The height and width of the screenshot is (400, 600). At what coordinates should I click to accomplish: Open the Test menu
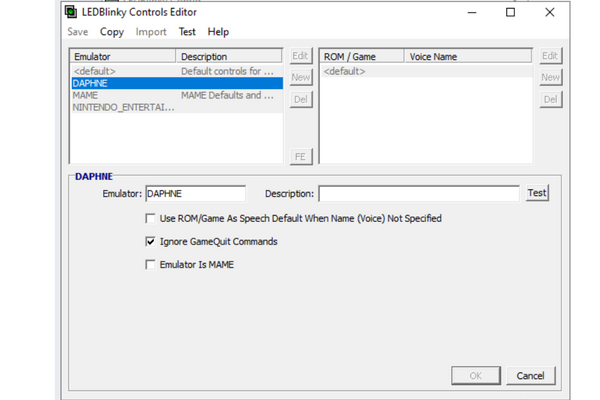(187, 32)
